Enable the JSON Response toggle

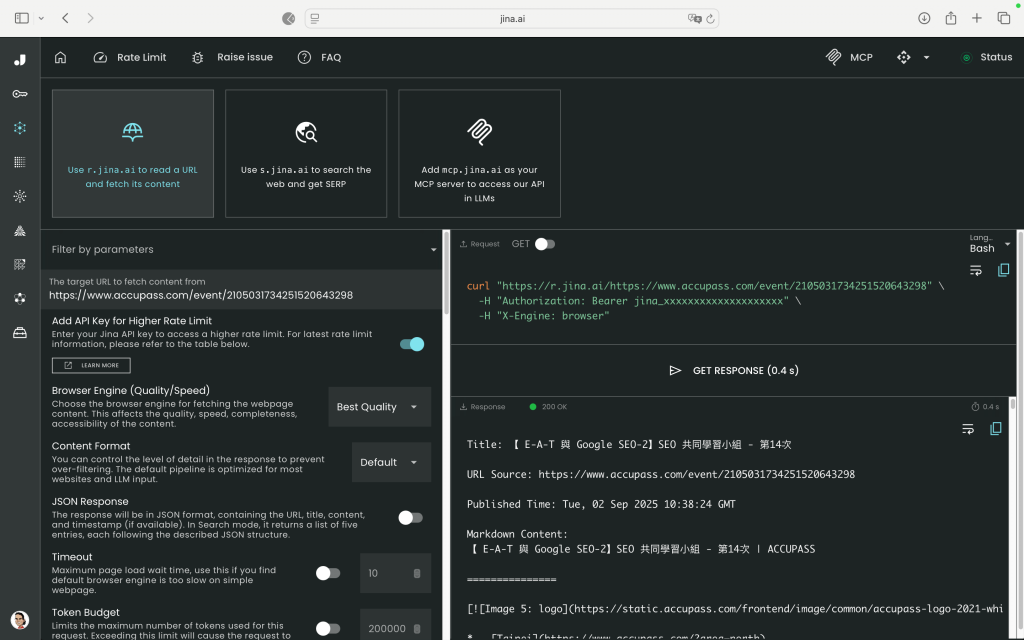point(411,518)
